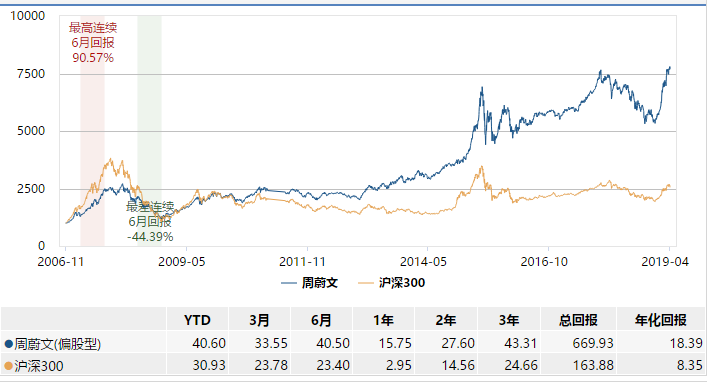Image resolution: width=707 pixels, height=382 pixels.
Task: Toggle the 周蔚文 legend series
Action: coord(309,283)
